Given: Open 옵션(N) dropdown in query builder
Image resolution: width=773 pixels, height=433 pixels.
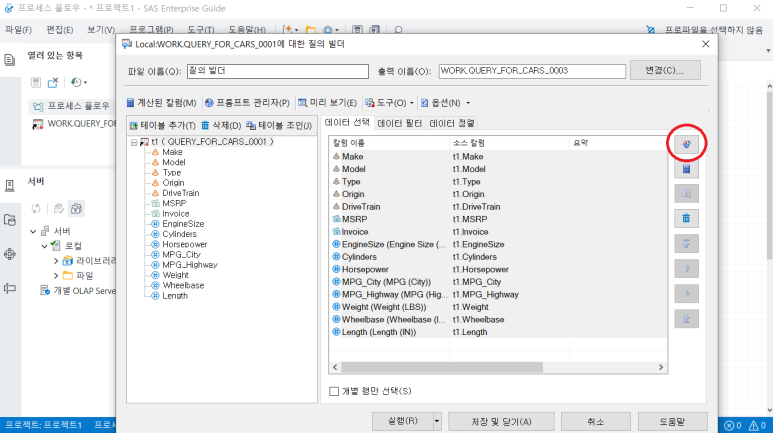Looking at the screenshot, I should (445, 103).
